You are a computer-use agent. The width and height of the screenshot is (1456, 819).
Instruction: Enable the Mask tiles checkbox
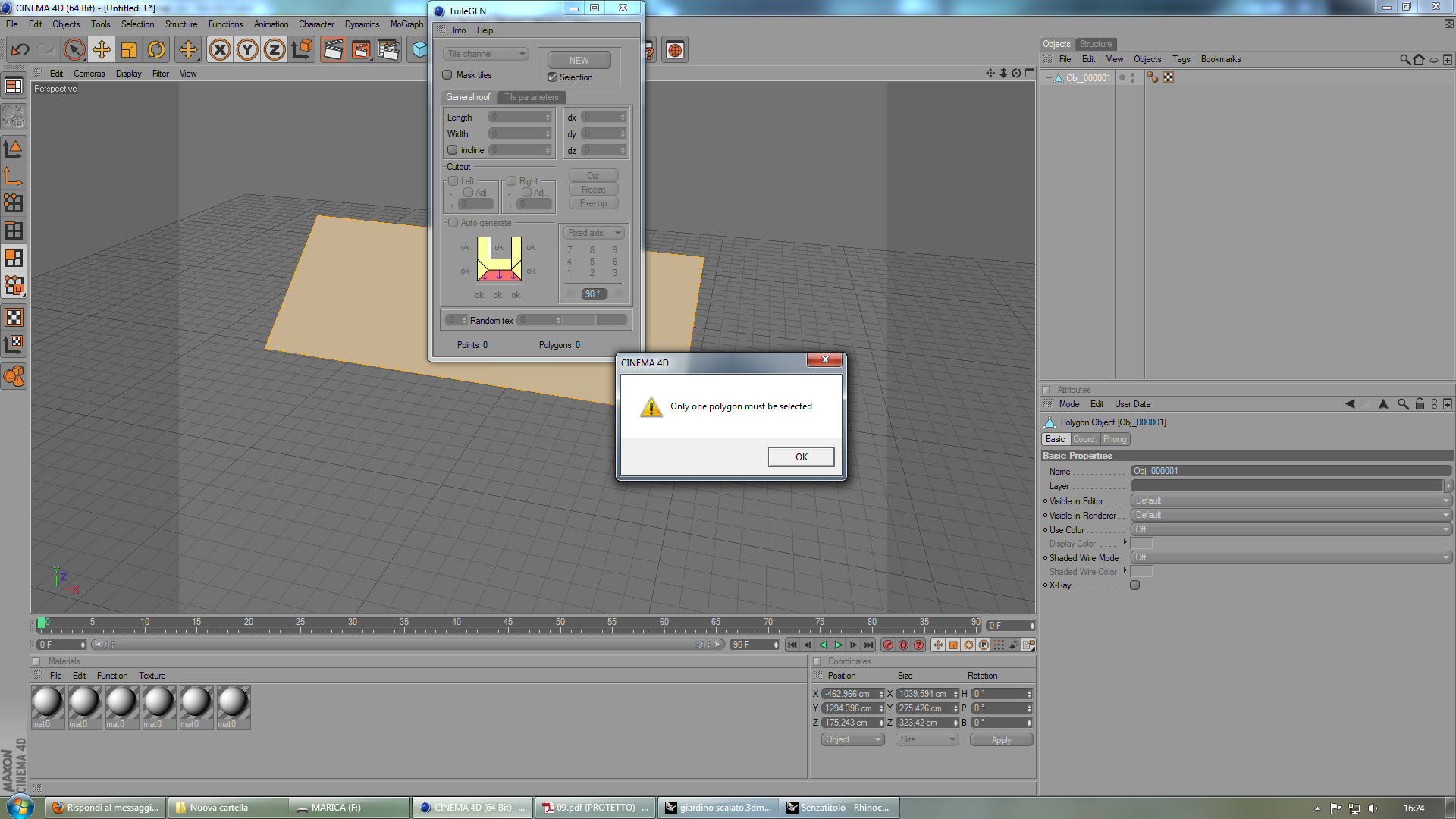(447, 75)
